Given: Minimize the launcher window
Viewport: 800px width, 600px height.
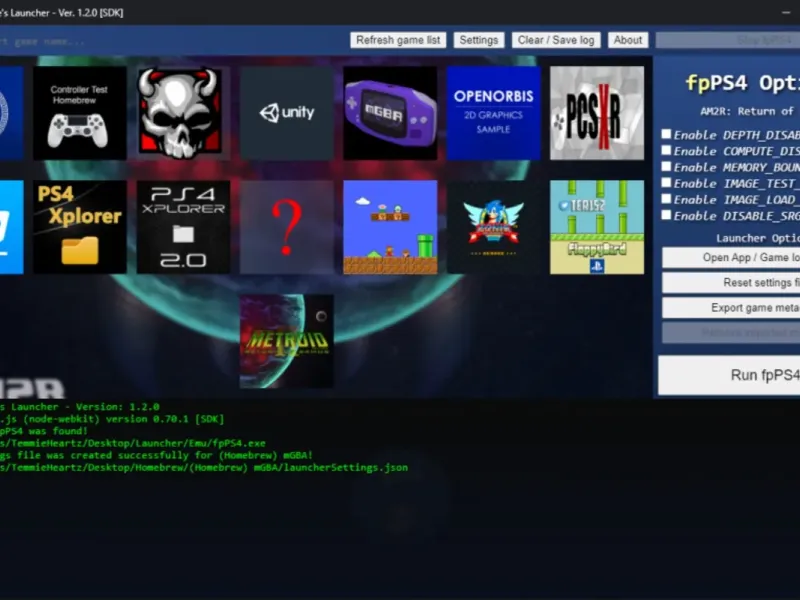Looking at the screenshot, I should point(786,13).
